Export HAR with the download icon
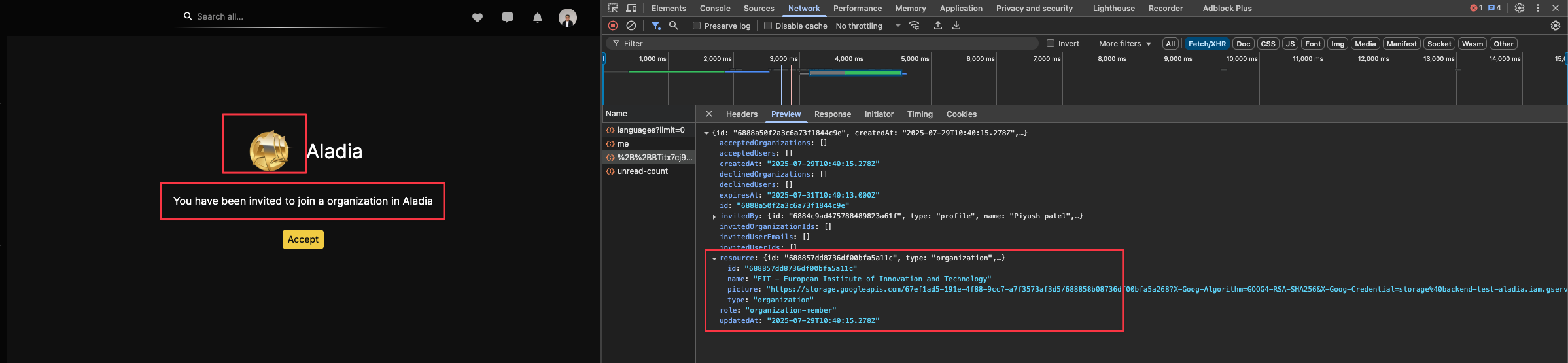1568x363 pixels. click(956, 26)
